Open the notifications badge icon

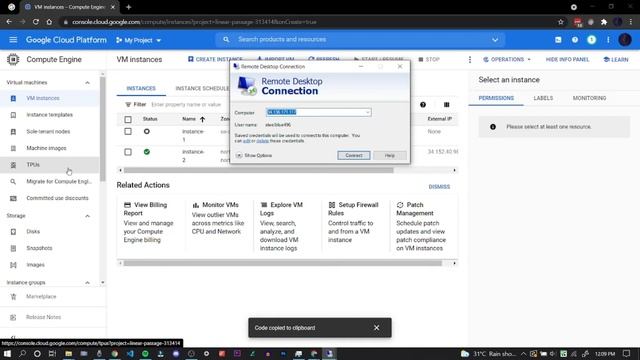pyautogui.click(x=591, y=40)
